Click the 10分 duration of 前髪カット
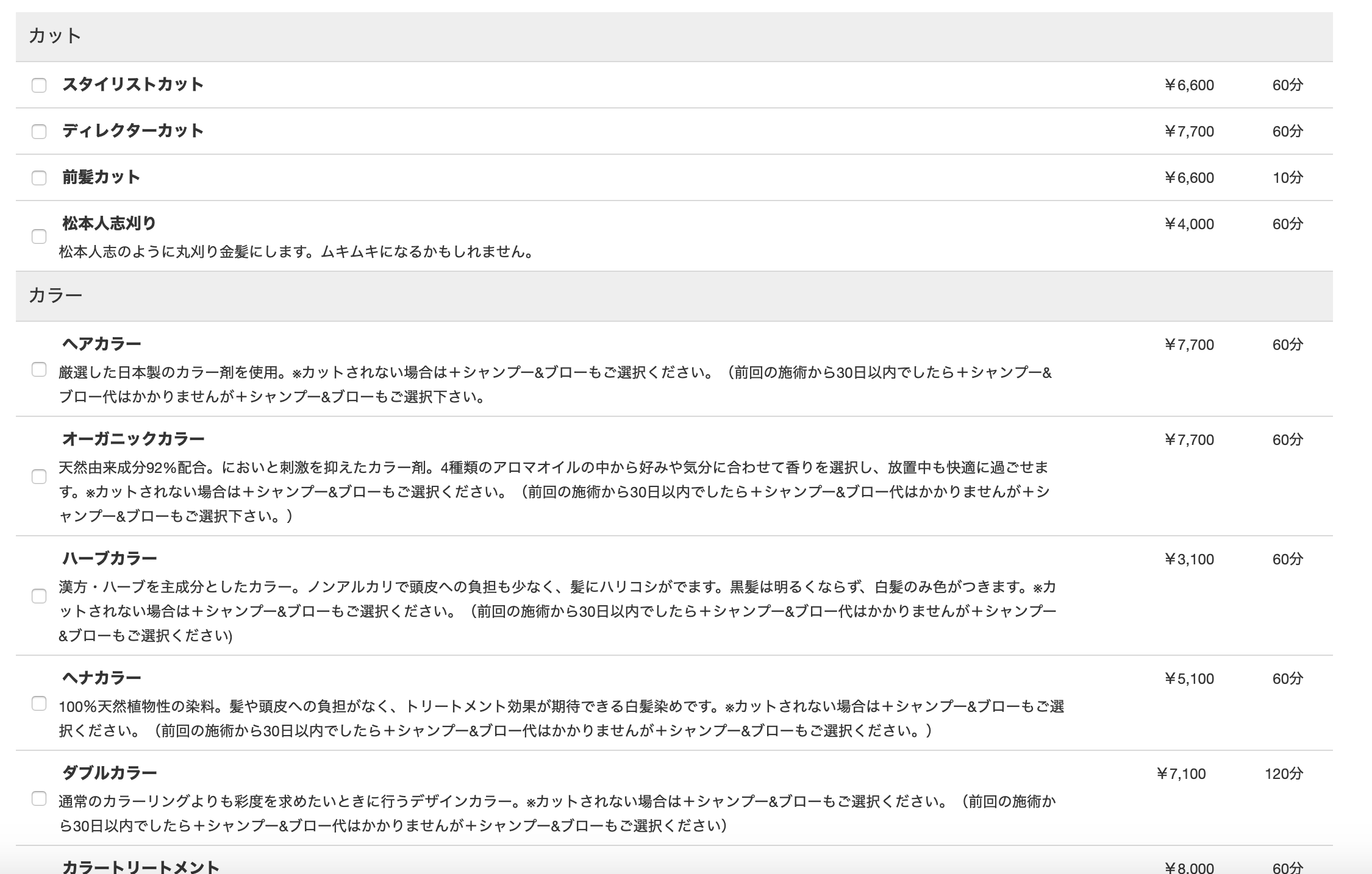Viewport: 1372px width, 874px height. click(x=1287, y=177)
